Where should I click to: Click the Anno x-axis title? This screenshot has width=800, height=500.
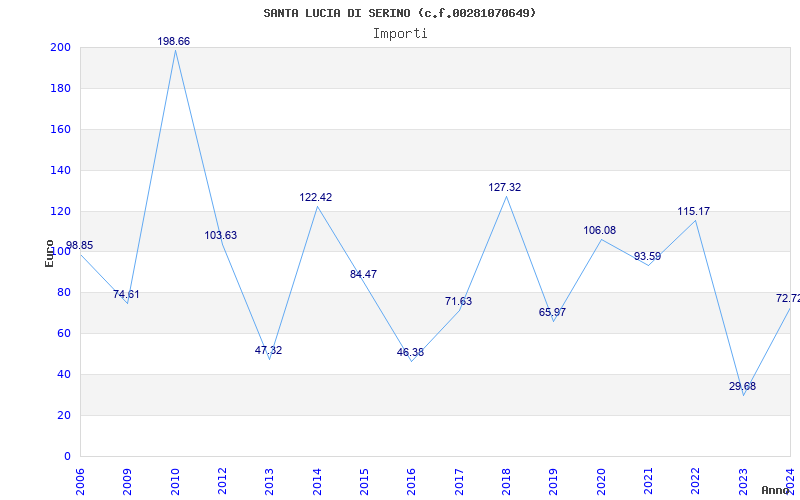[x=776, y=490]
